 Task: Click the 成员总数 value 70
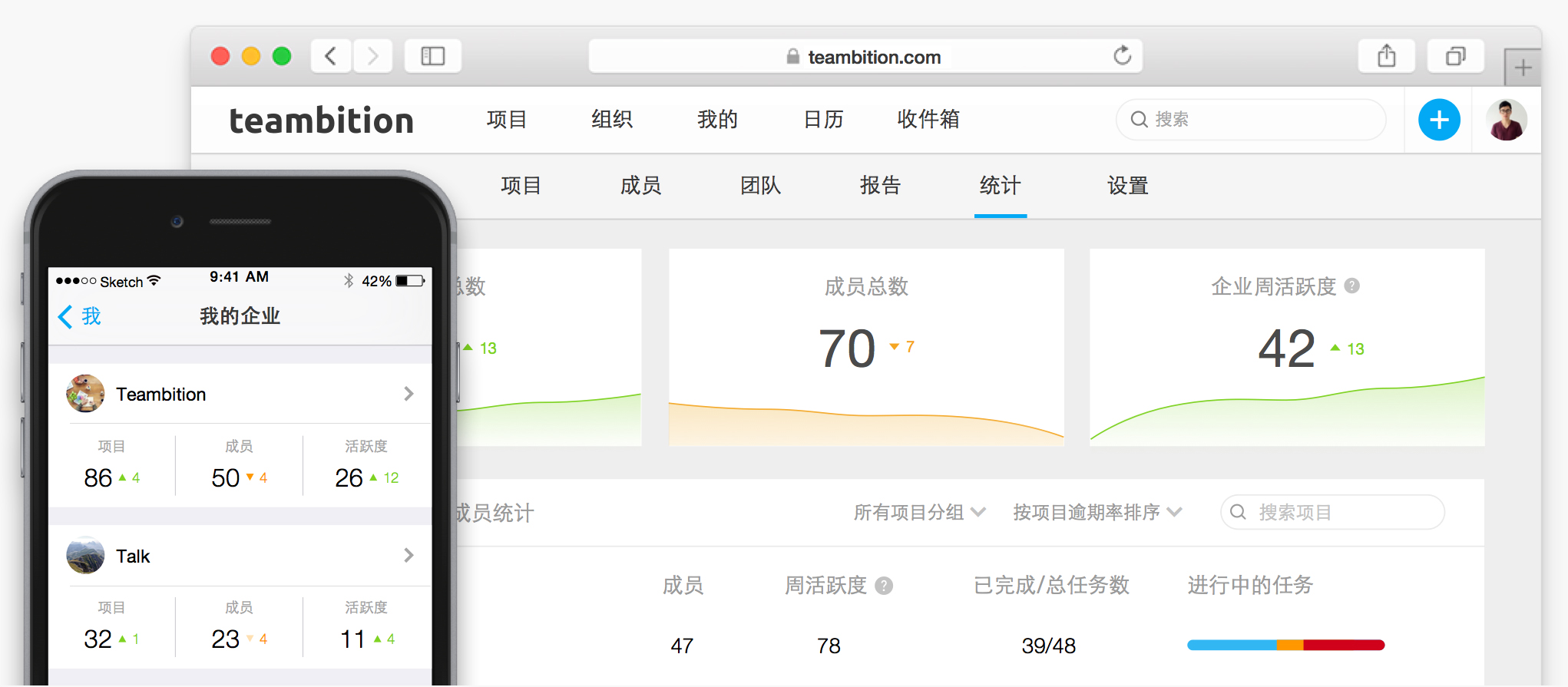coord(847,348)
